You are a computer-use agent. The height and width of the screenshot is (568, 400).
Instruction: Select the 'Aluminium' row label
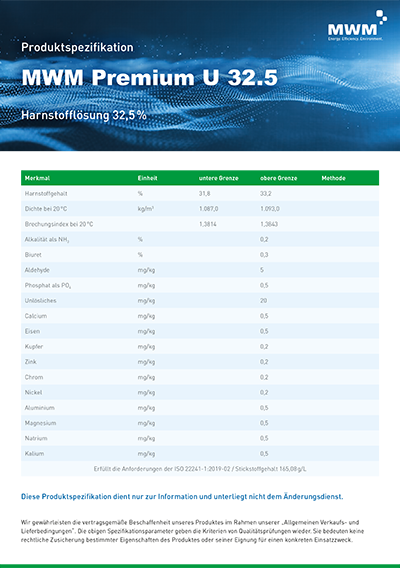39,408
